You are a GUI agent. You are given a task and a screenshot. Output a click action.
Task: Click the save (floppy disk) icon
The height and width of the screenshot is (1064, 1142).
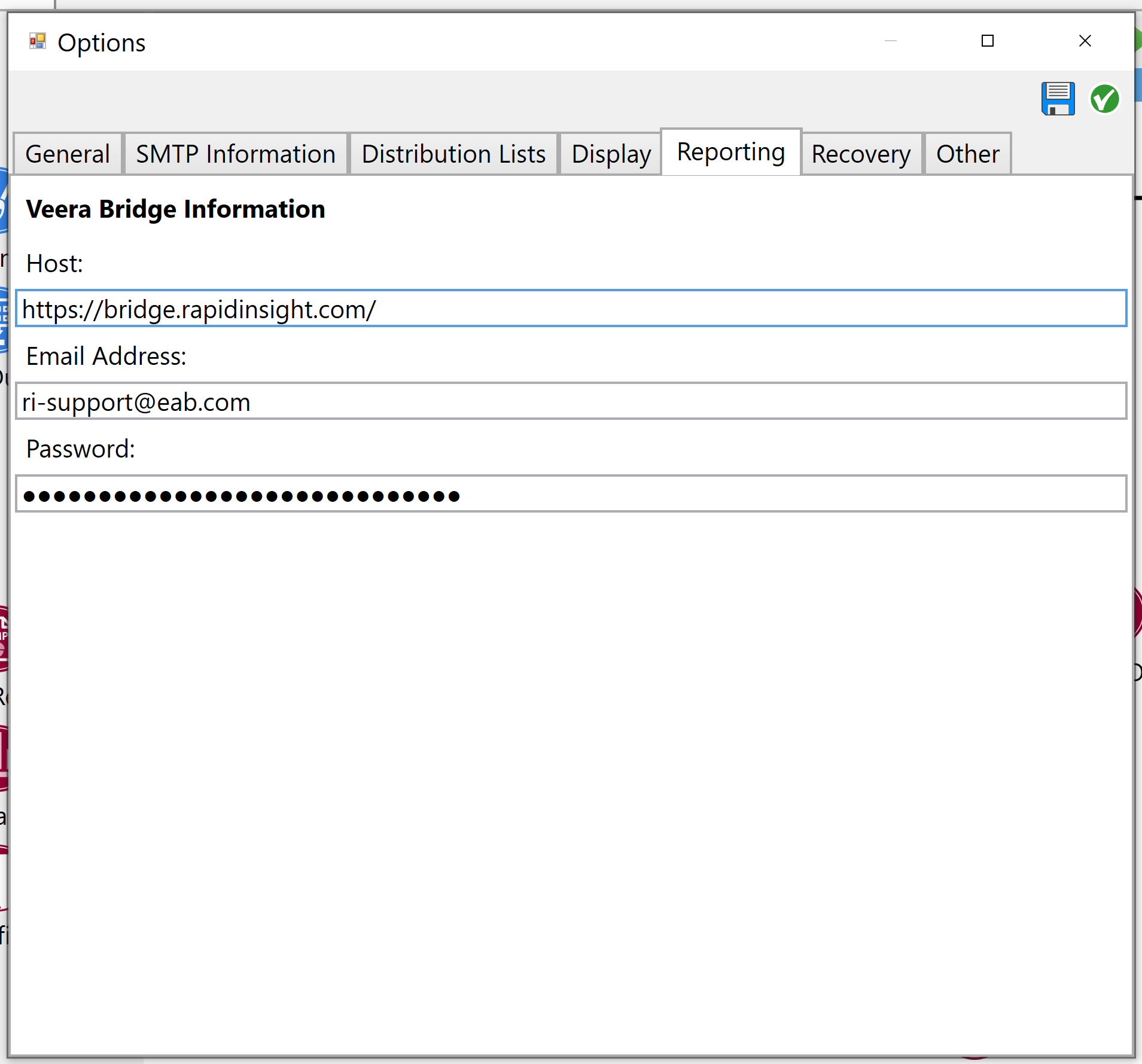[x=1058, y=99]
